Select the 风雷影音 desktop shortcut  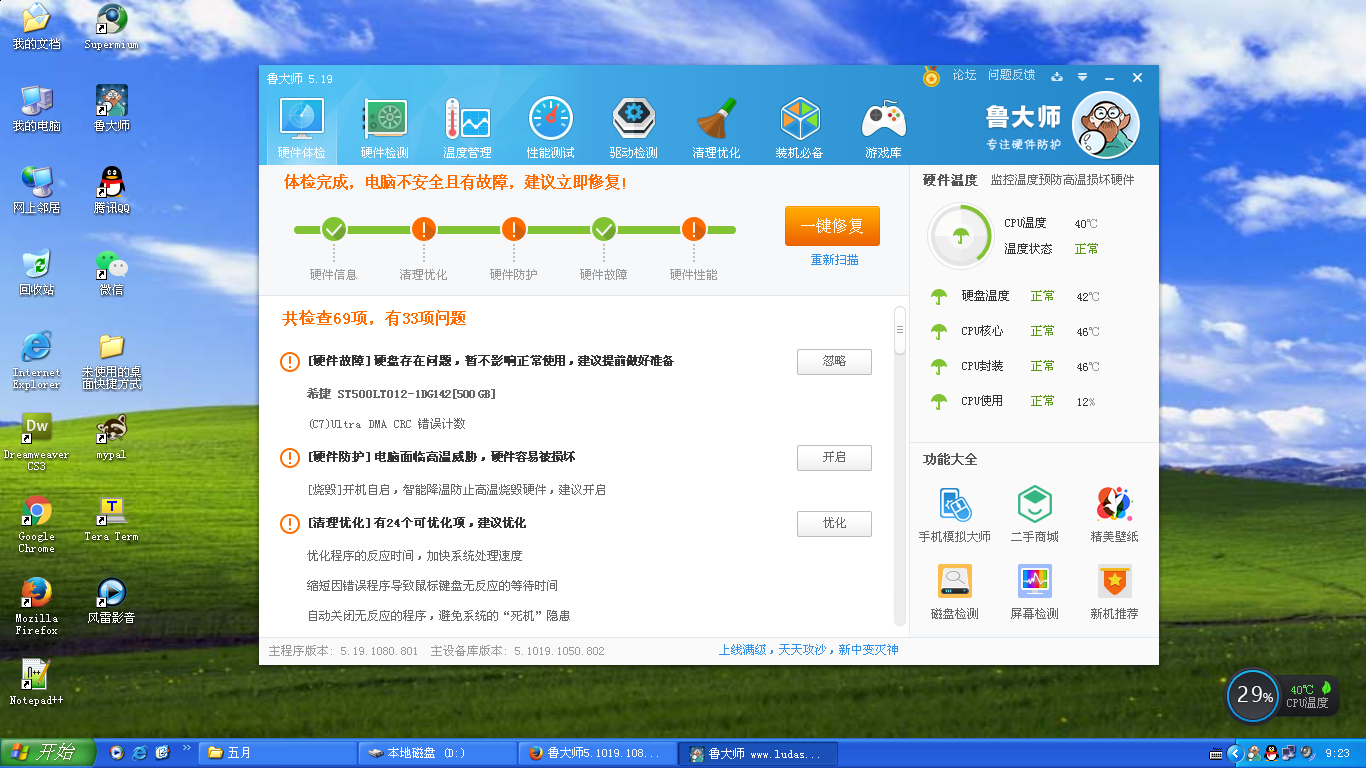[111, 601]
